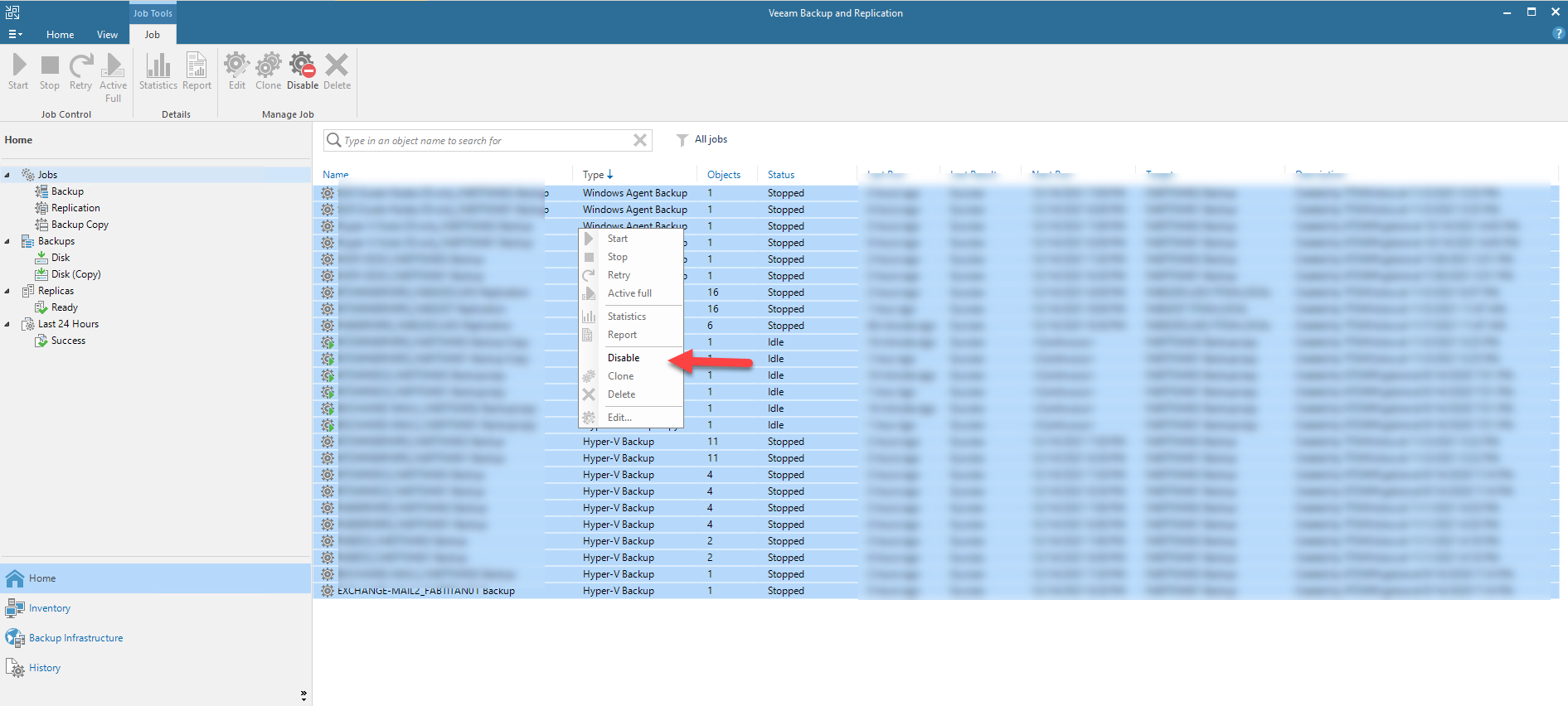Open the help question mark icon
The width and height of the screenshot is (1568, 706).
coord(1558,34)
